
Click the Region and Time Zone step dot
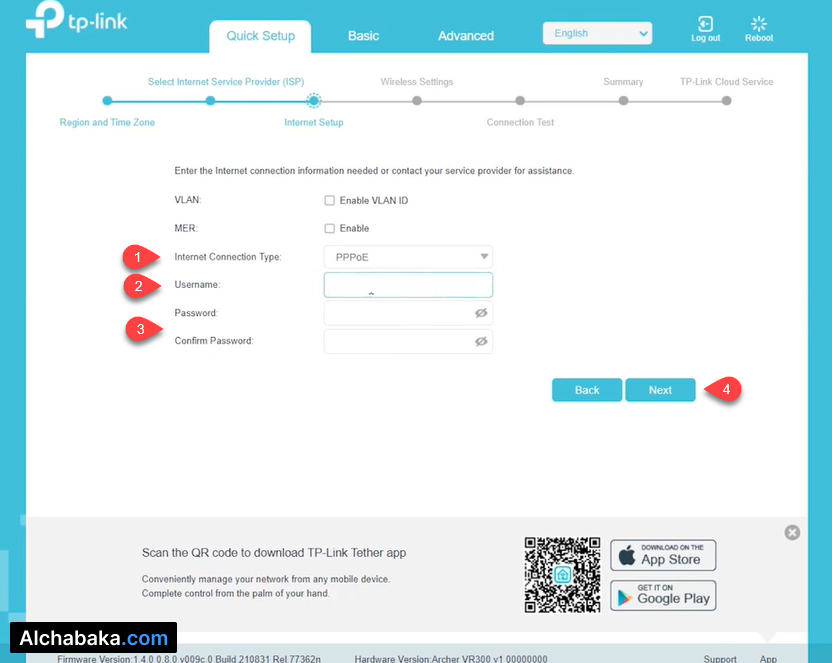pos(107,100)
